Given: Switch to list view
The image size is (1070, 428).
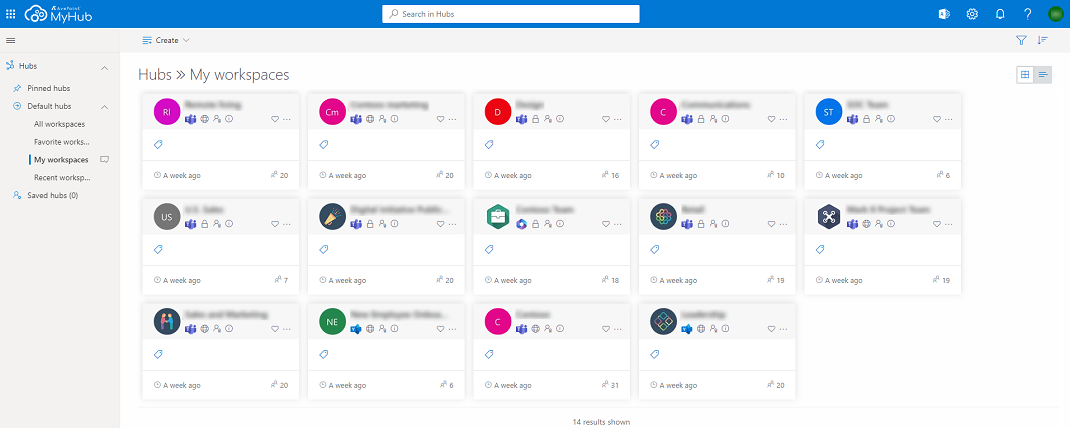Looking at the screenshot, I should [1043, 74].
